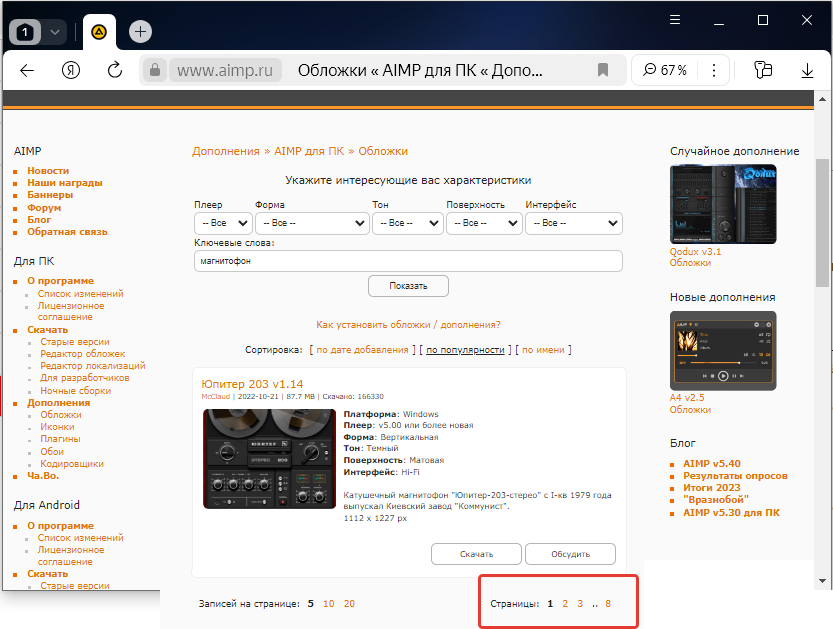Image resolution: width=833 pixels, height=629 pixels.
Task: Jump to results page 8
Action: pyautogui.click(x=608, y=604)
